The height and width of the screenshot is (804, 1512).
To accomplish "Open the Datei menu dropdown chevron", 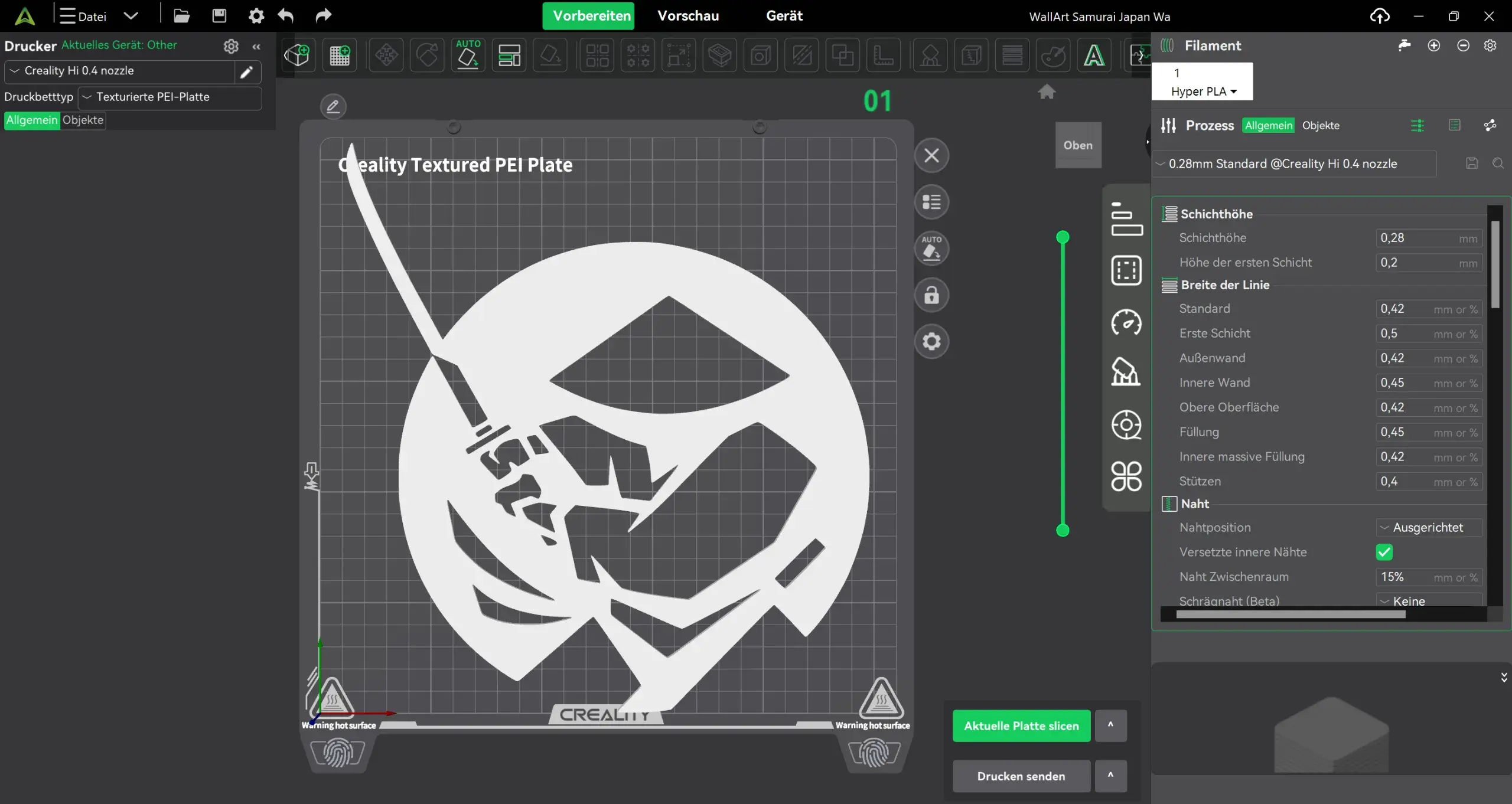I will coord(131,16).
